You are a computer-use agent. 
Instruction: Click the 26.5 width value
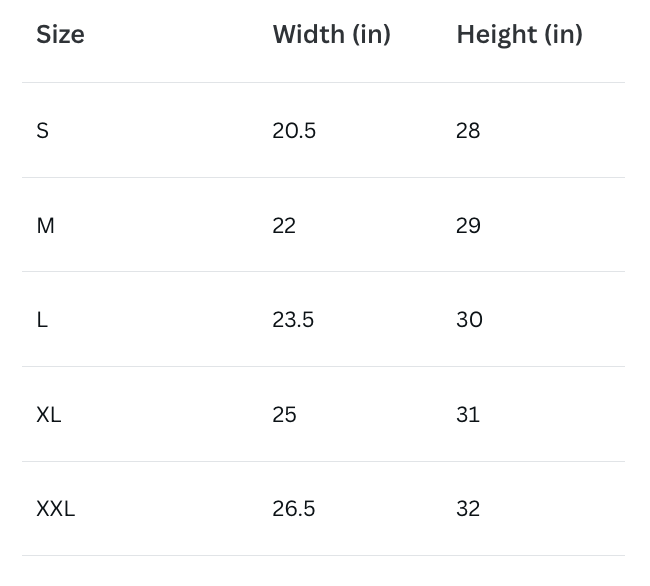point(293,509)
